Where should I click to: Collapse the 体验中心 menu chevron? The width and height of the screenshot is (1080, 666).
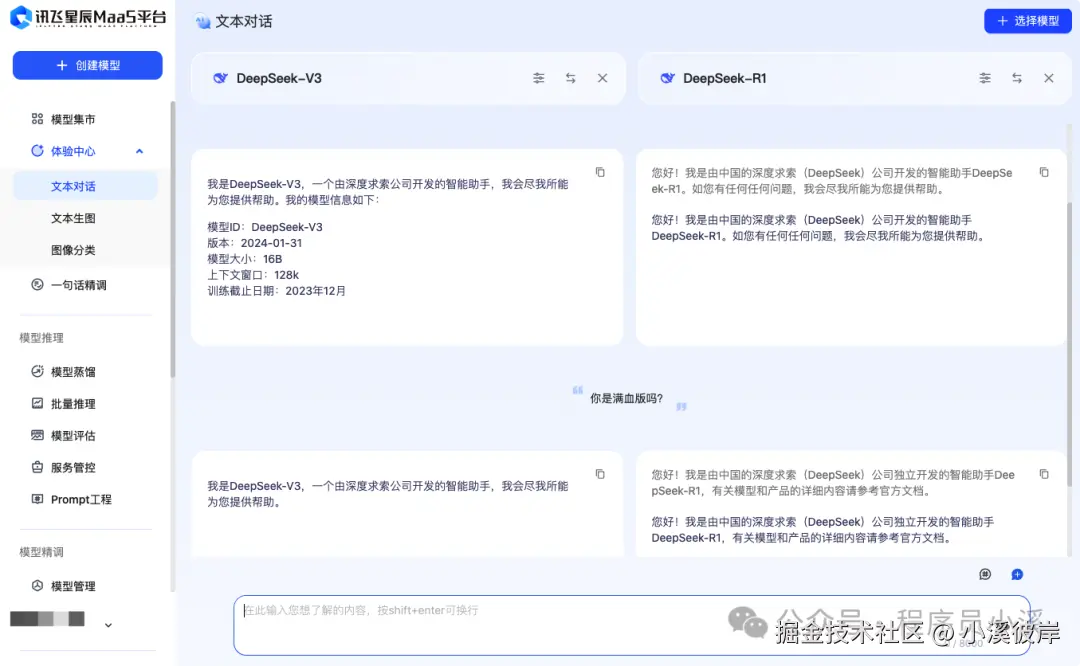pos(139,151)
